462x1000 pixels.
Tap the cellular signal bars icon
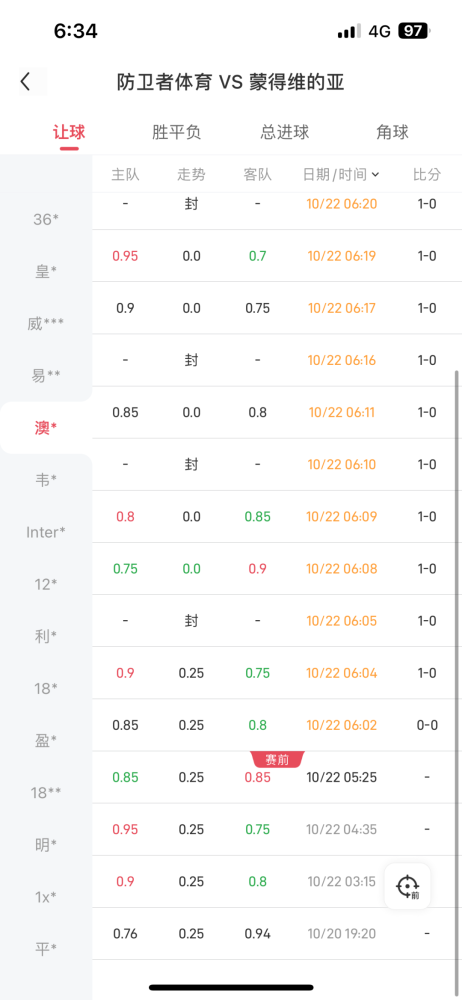[x=349, y=31]
